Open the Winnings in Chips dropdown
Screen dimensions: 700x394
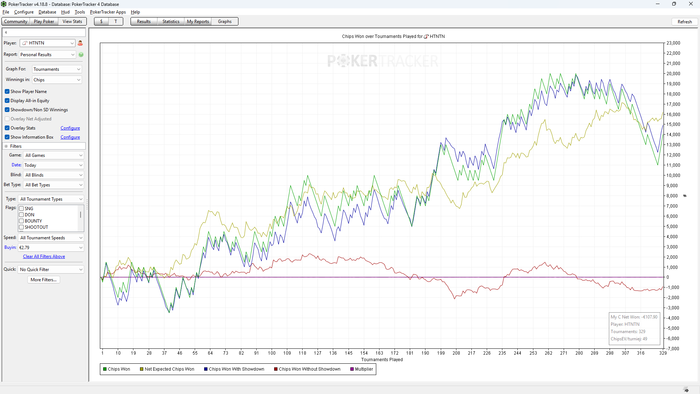point(57,80)
